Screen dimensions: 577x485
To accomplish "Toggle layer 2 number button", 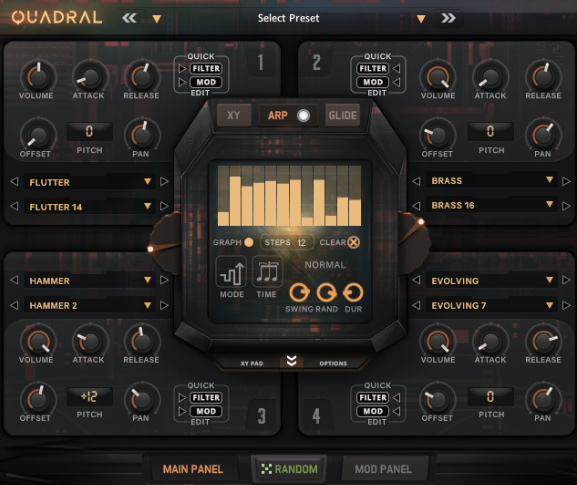I will pos(316,62).
